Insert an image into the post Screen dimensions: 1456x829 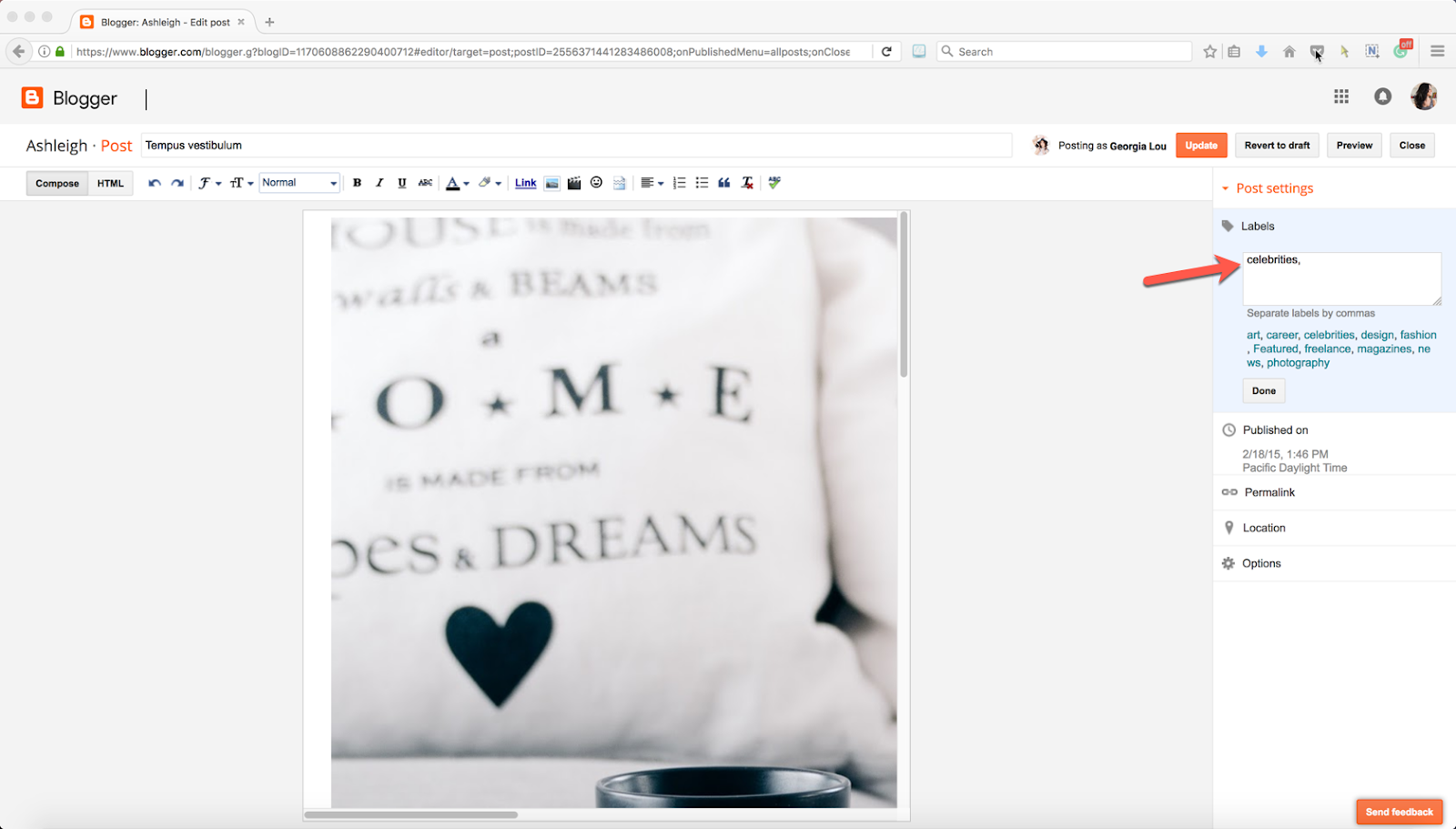coord(551,182)
